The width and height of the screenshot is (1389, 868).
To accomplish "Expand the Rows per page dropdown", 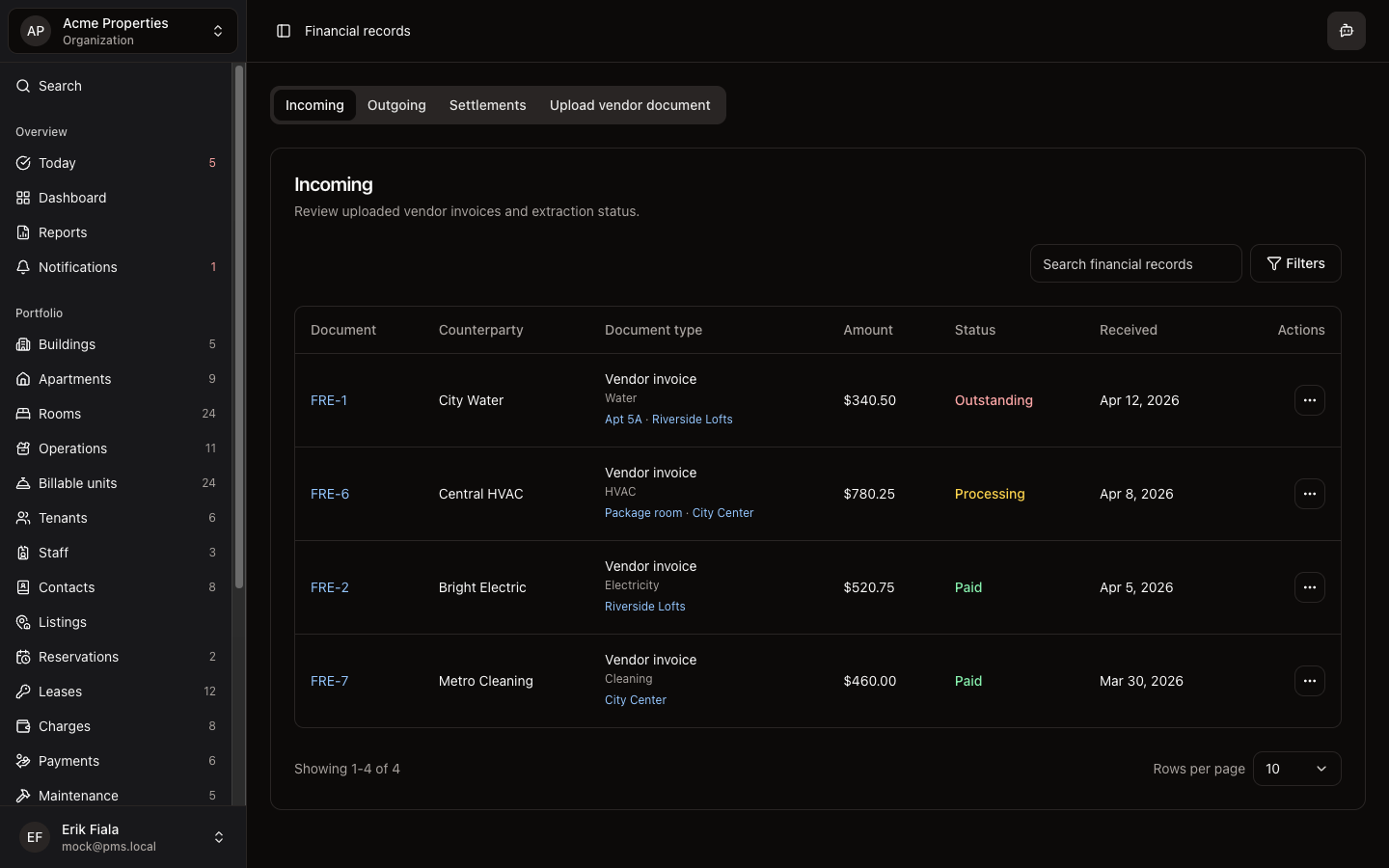I will click(x=1296, y=769).
